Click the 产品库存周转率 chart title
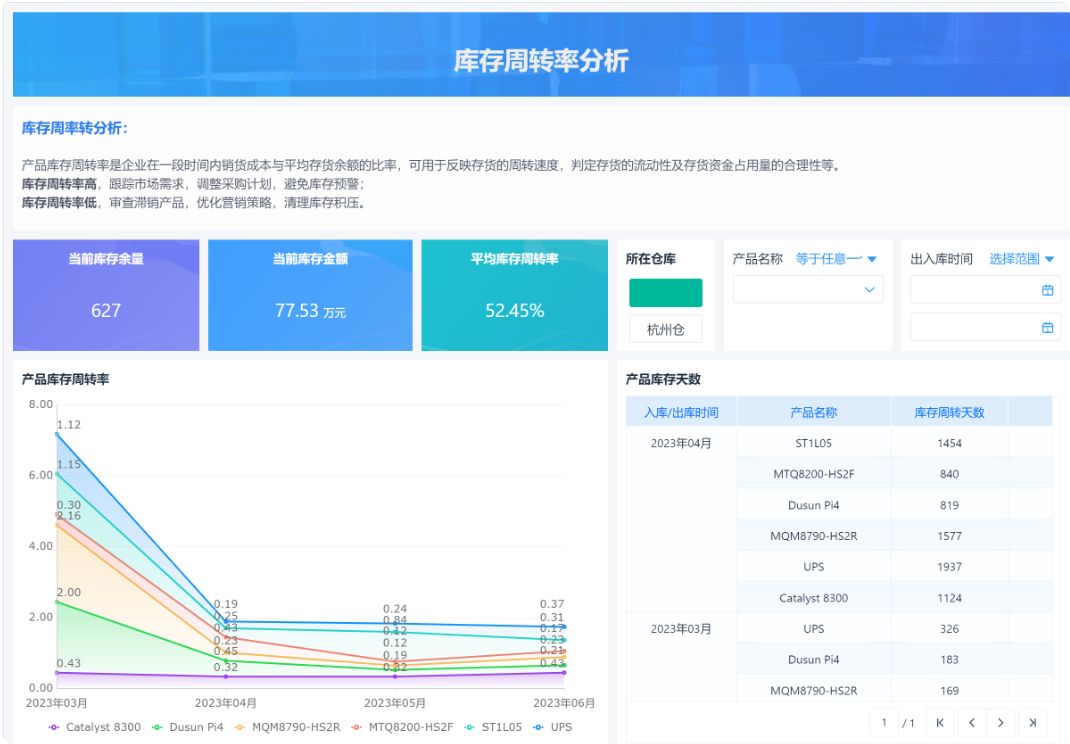Viewport: 1070px width, 744px height. tap(66, 380)
